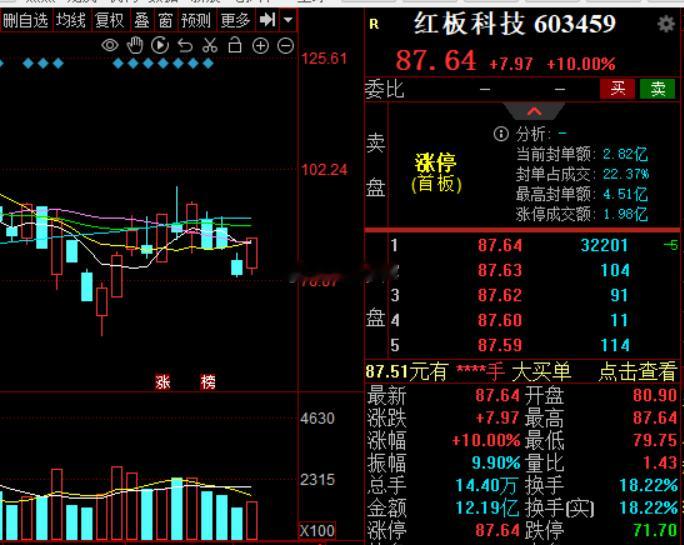Click the stock title 红板科技 603459
Viewport: 684px width, 545px height.
514,24
